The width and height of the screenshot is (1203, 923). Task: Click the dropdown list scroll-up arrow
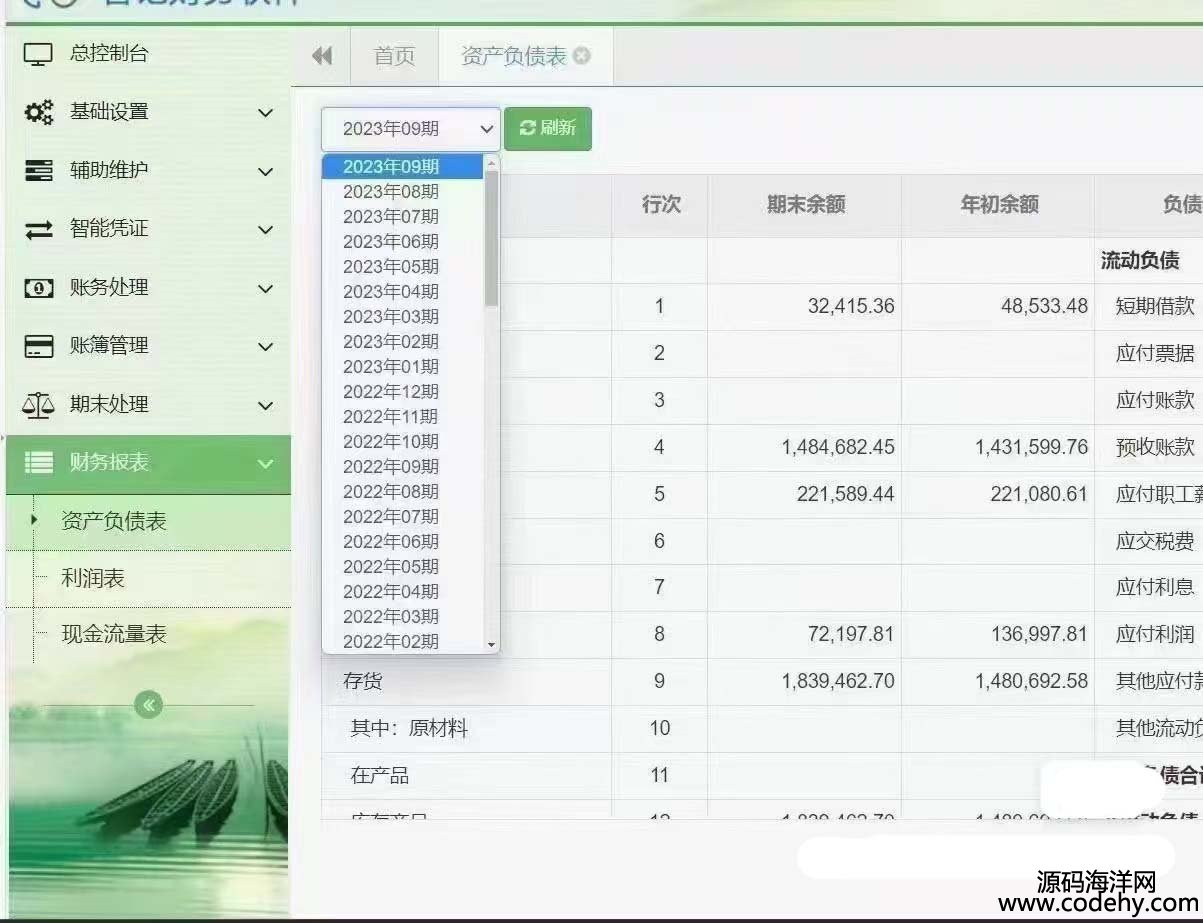tap(491, 162)
